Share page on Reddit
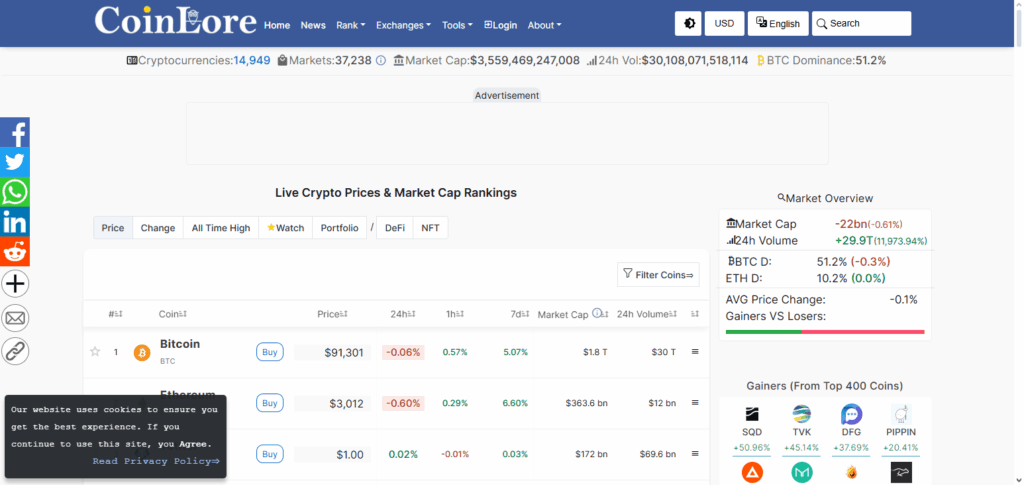The image size is (1024, 485). tap(14, 252)
